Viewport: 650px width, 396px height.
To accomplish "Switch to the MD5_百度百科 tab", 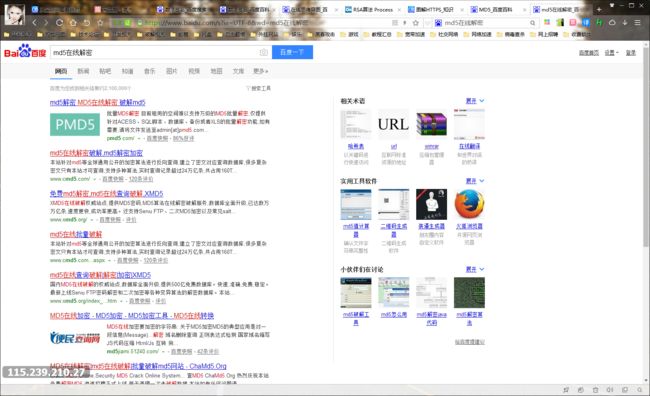I will click(x=497, y=10).
